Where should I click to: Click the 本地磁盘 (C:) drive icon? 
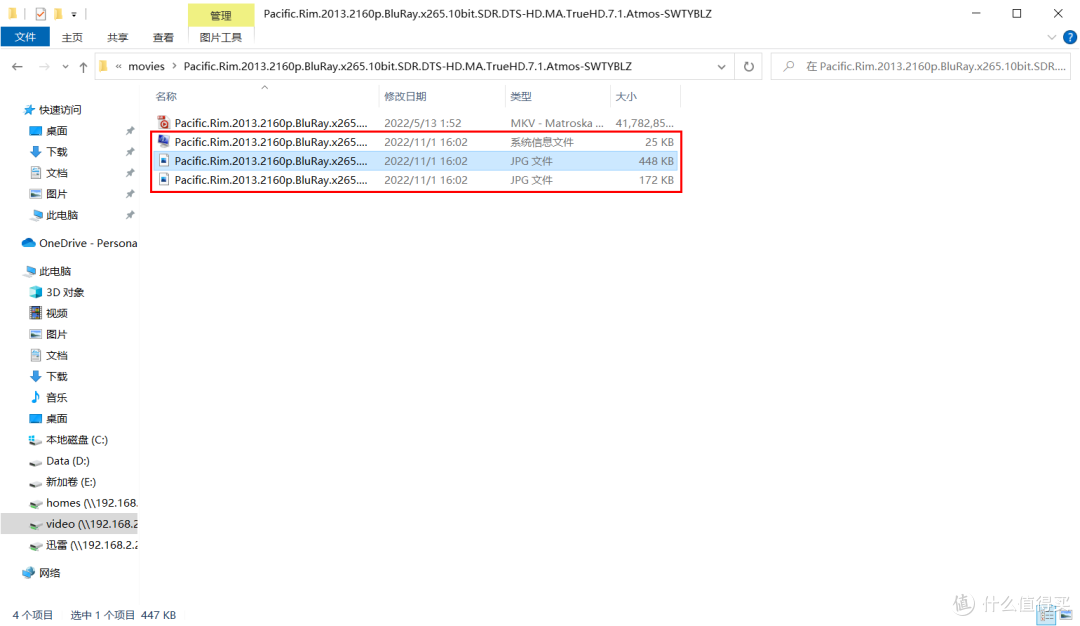coord(36,439)
